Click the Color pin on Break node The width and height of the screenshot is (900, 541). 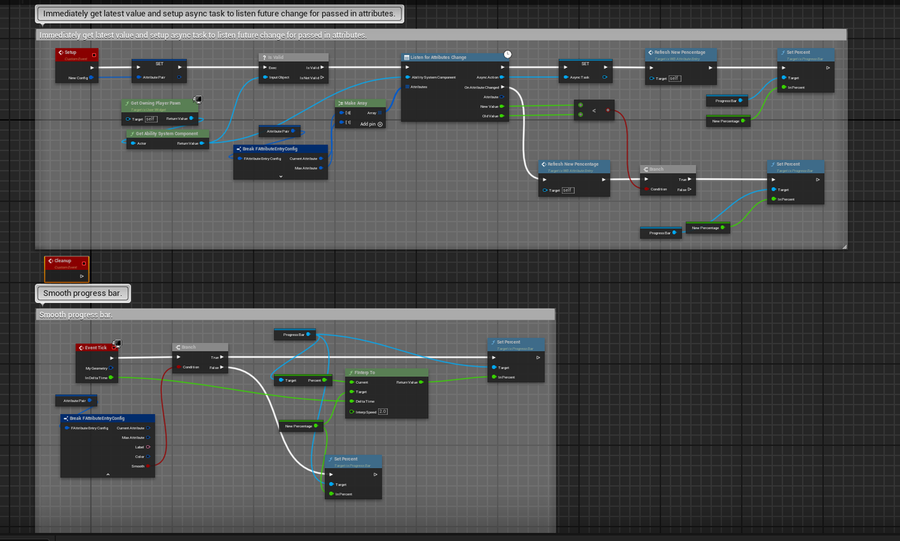(x=148, y=457)
